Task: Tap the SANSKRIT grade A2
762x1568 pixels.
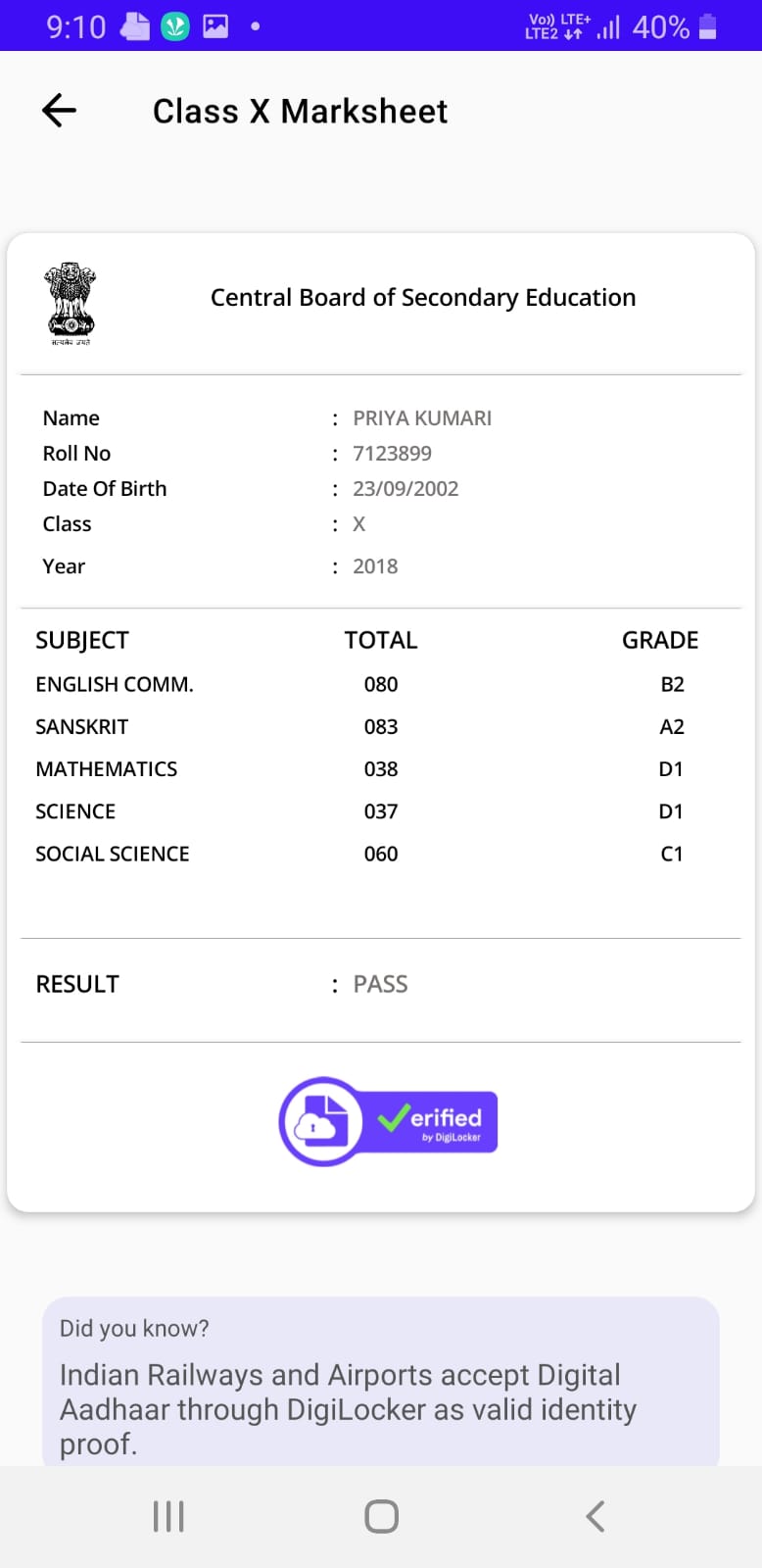Action: (x=672, y=727)
